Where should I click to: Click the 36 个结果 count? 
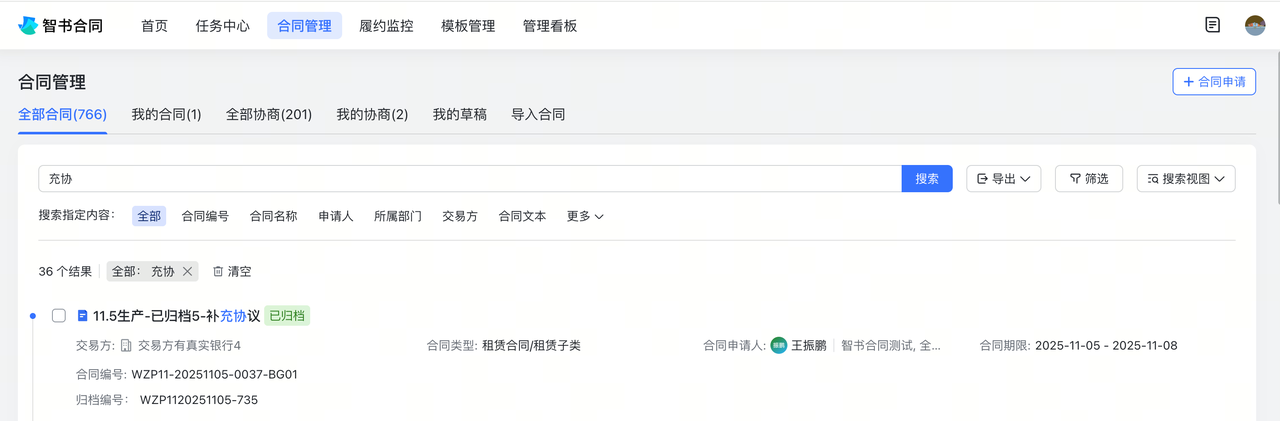[65, 271]
